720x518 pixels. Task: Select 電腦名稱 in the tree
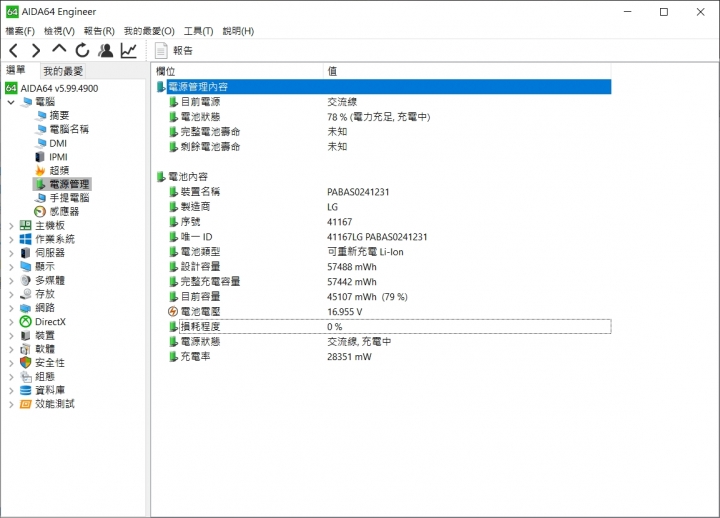point(69,129)
